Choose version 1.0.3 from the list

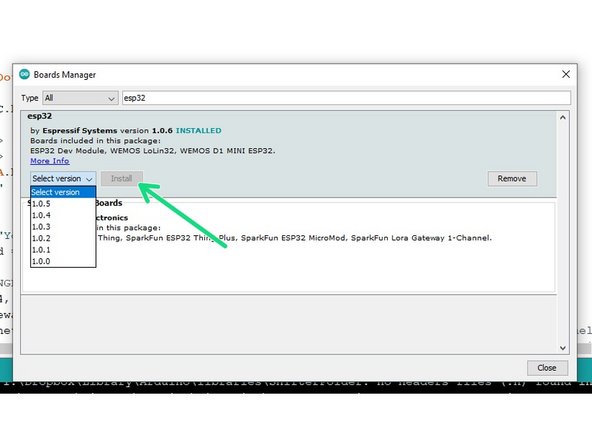click(63, 227)
